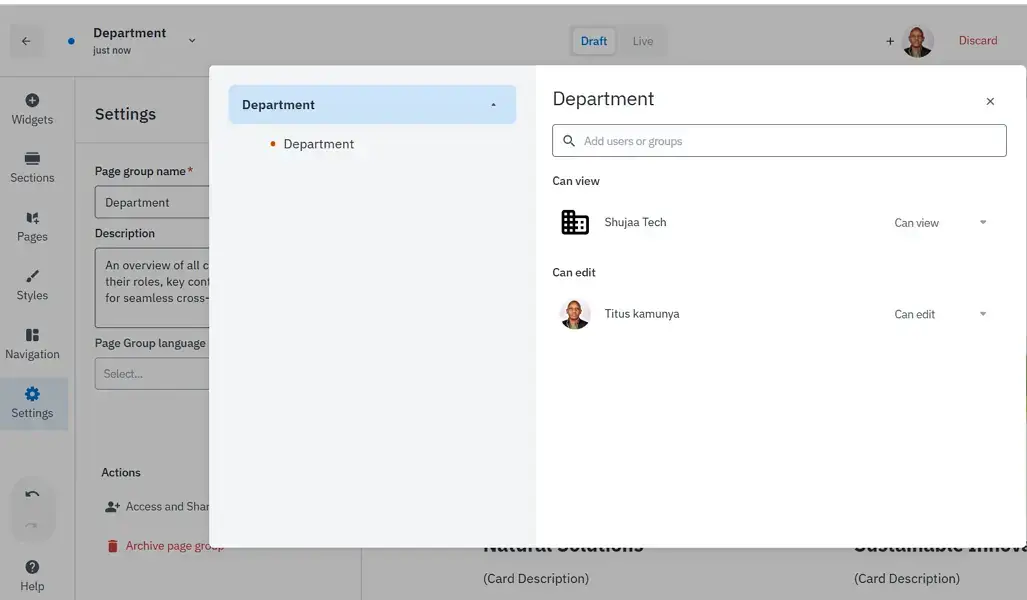Click the undo arrow icon

pyautogui.click(x=32, y=495)
